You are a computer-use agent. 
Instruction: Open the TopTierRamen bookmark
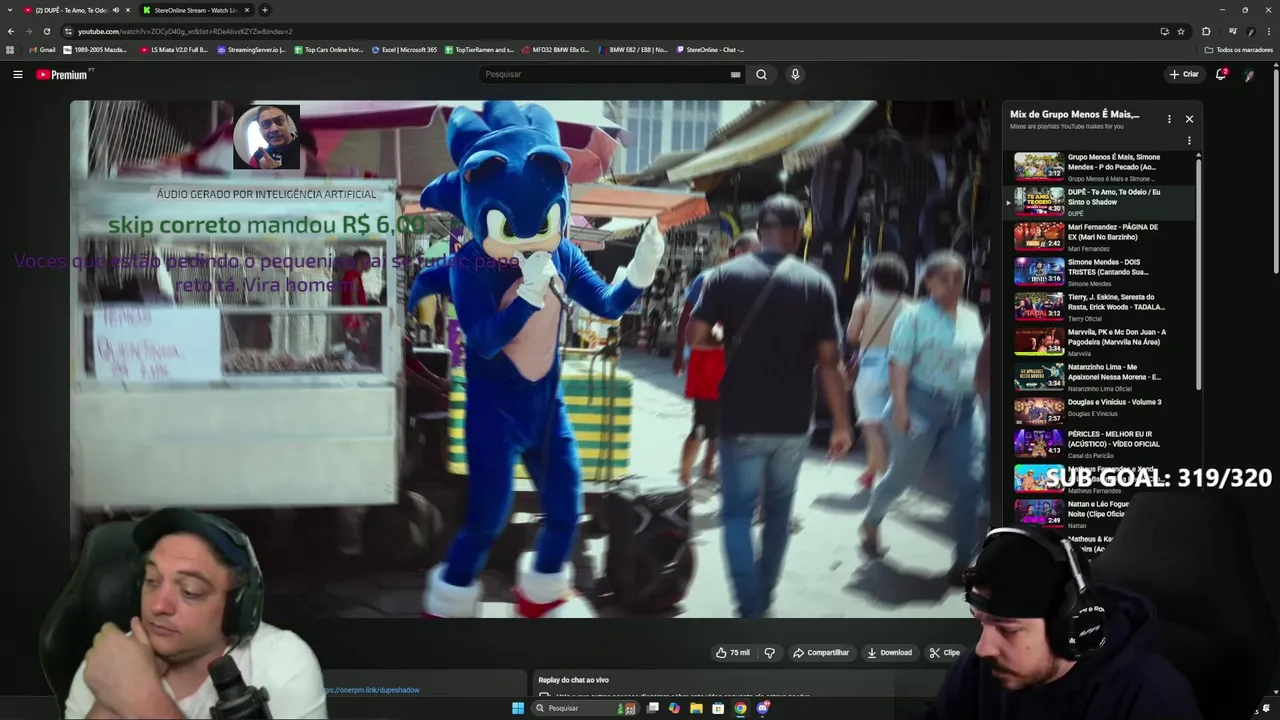480,49
